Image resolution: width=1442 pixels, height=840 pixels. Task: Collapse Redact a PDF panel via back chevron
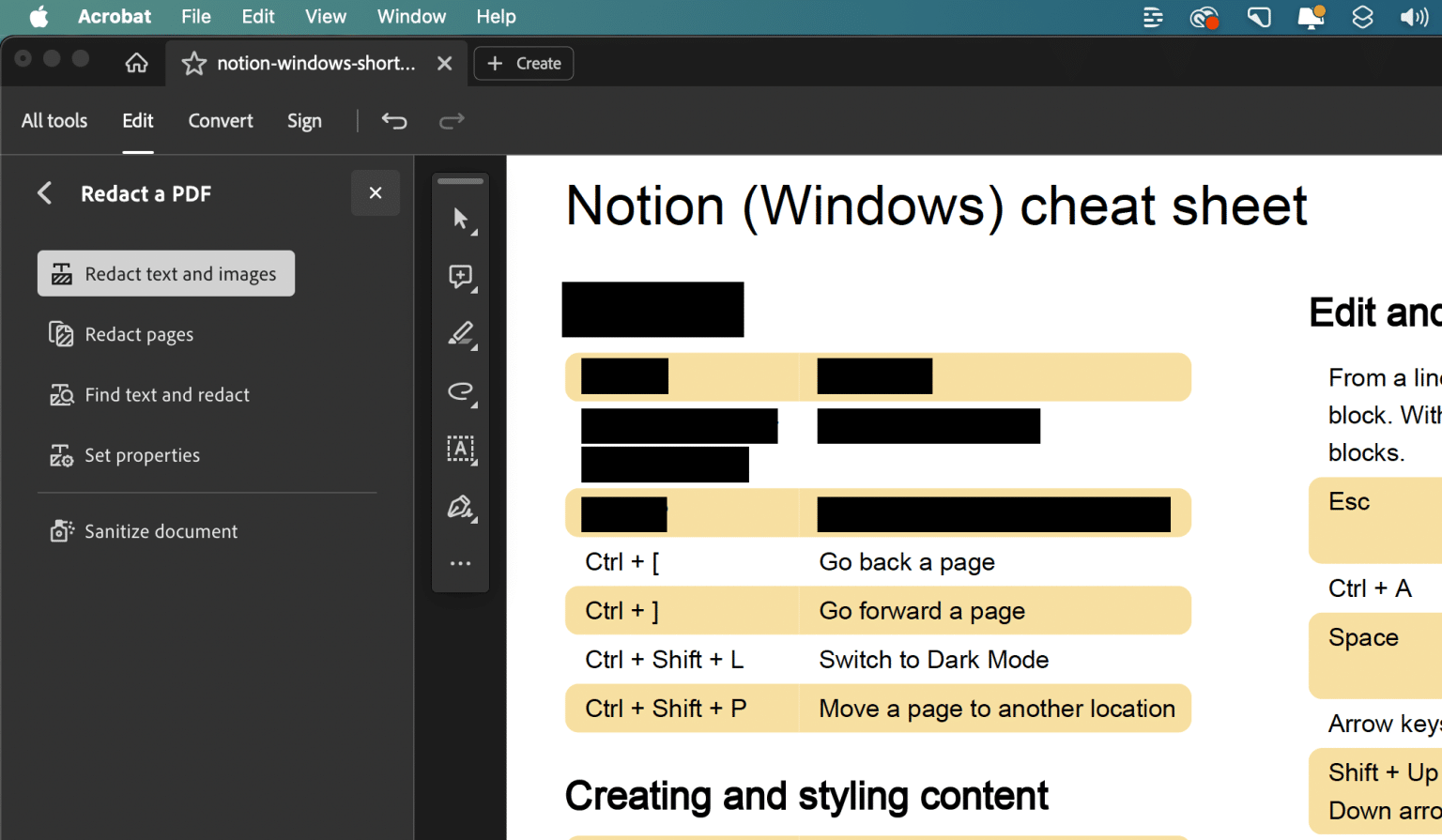[44, 192]
